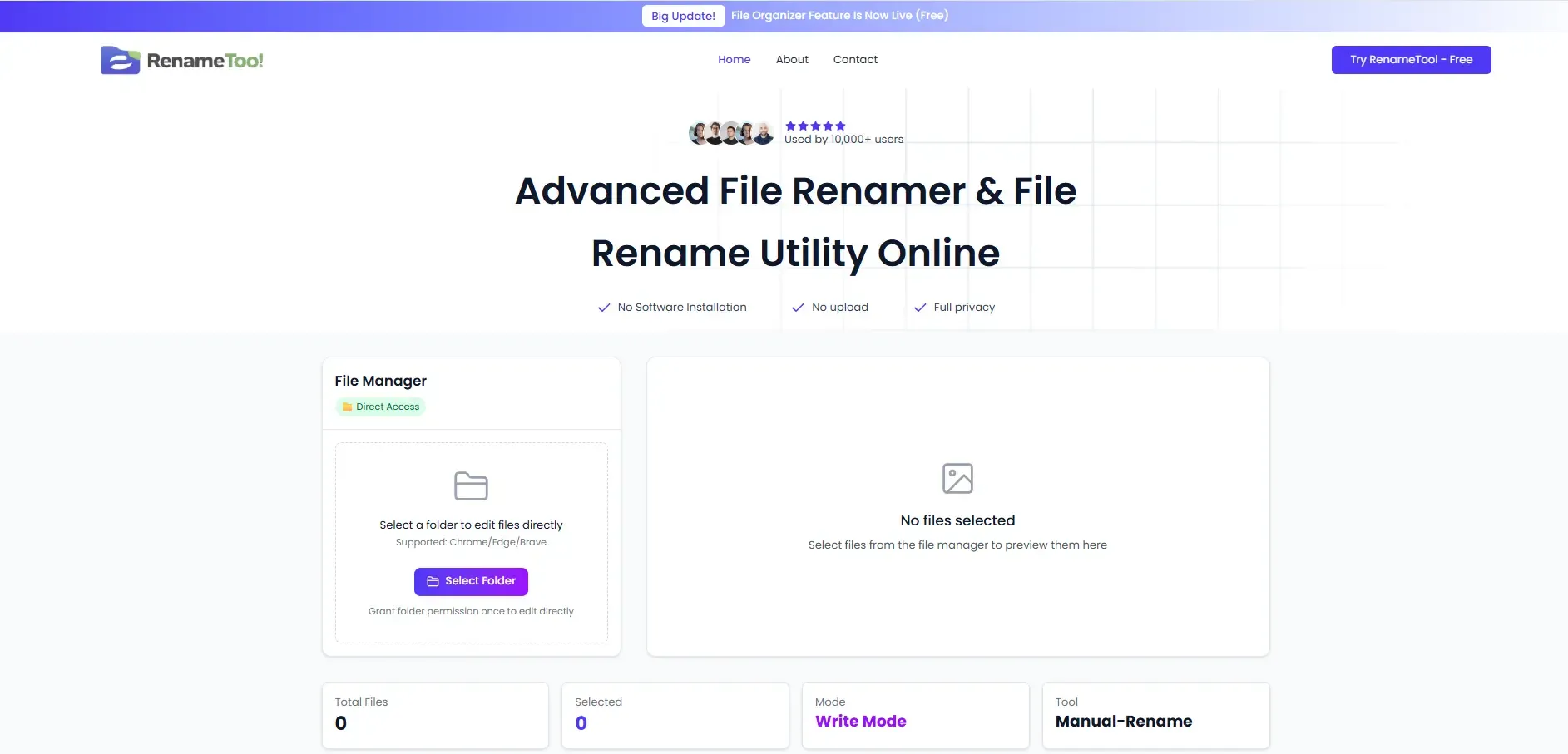Viewport: 1568px width, 754px height.
Task: Click the Big Update! badge
Action: 683,16
